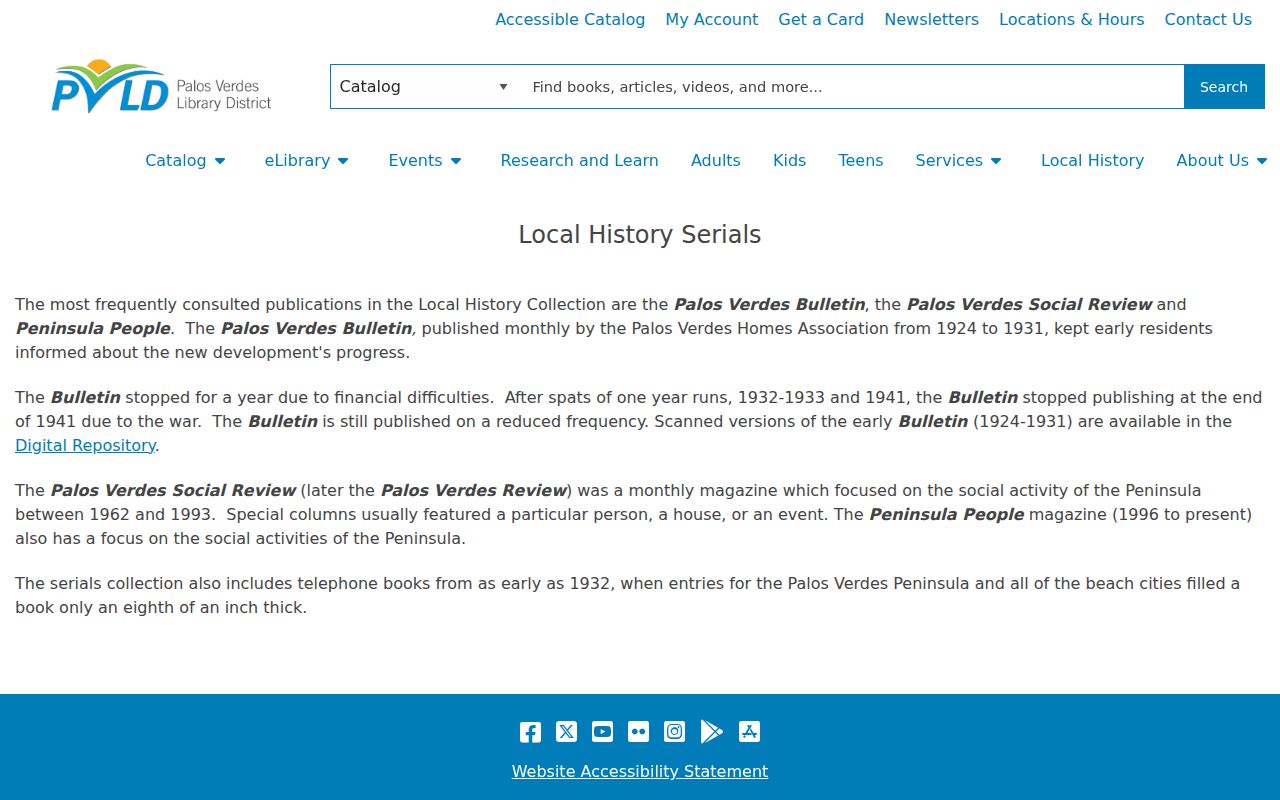The width and height of the screenshot is (1280, 800).
Task: Open the My Account link
Action: click(x=712, y=19)
